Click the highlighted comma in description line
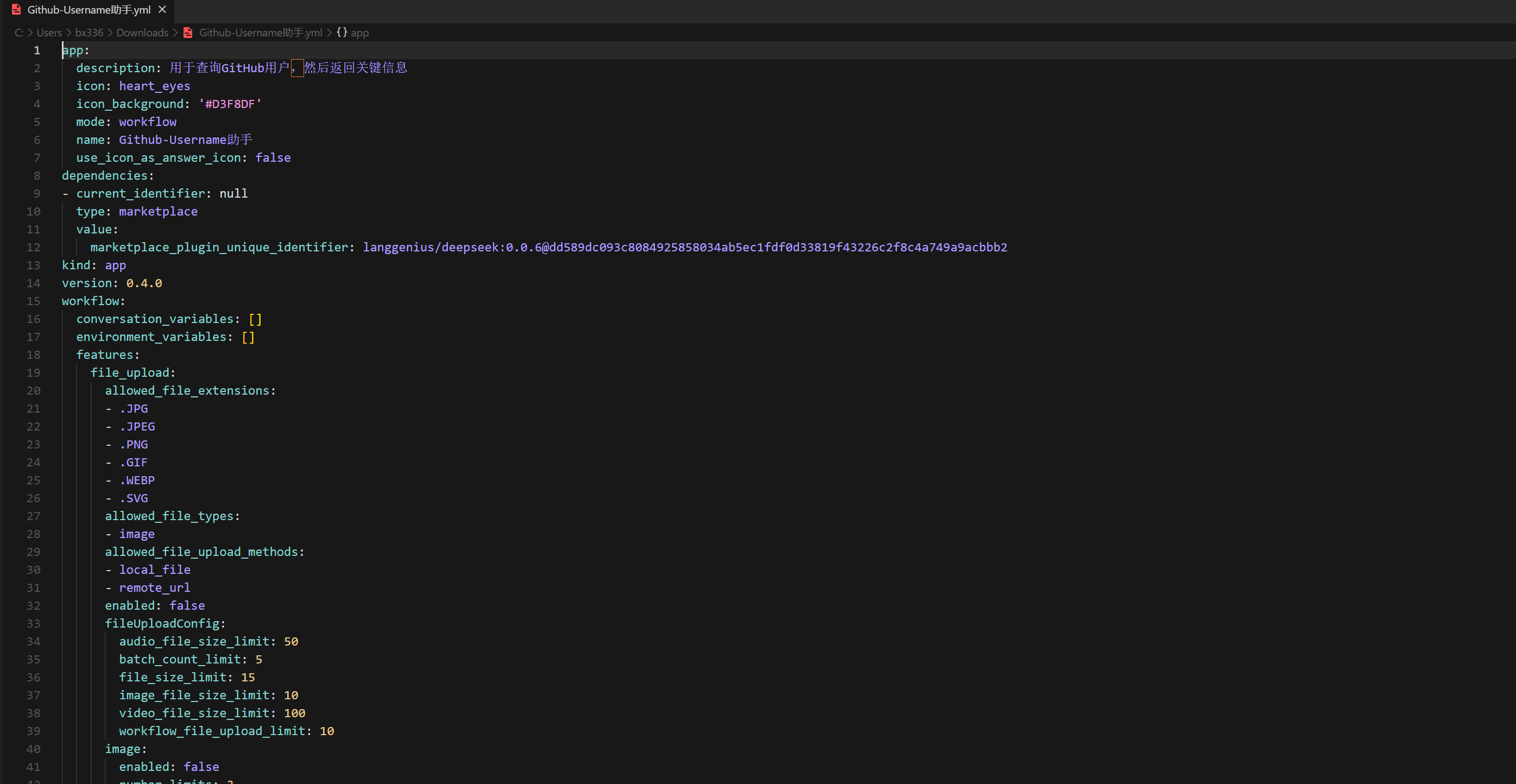Image resolution: width=1516 pixels, height=784 pixels. pyautogui.click(x=297, y=68)
